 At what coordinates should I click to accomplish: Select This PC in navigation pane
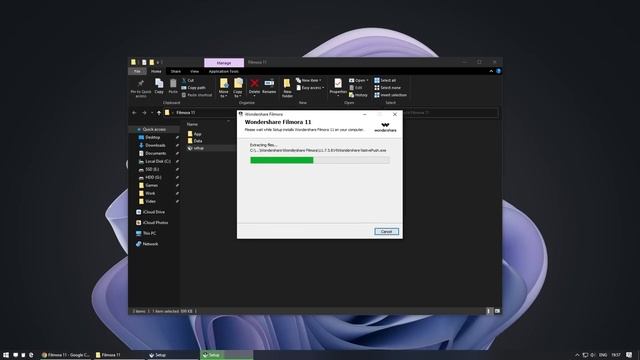pyautogui.click(x=149, y=233)
